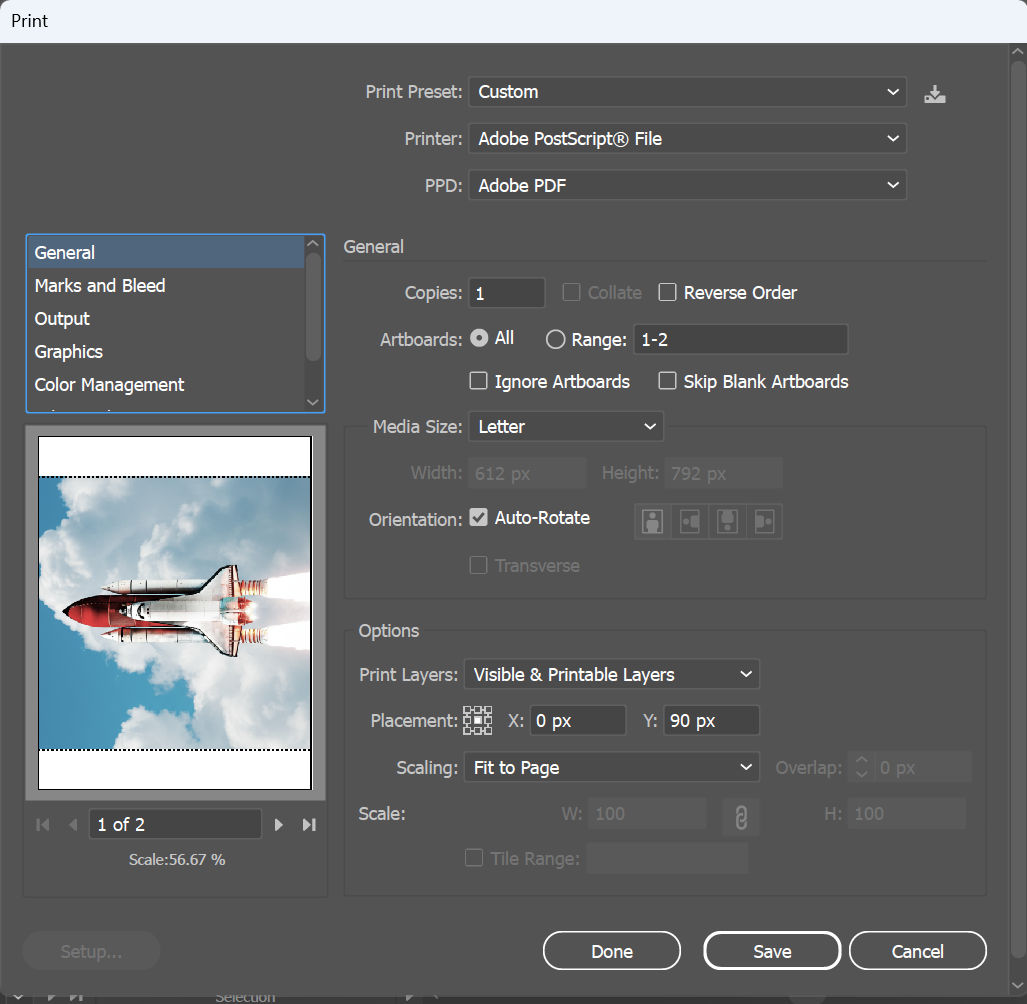
Task: Click the Tile Range input field
Action: tap(667, 858)
